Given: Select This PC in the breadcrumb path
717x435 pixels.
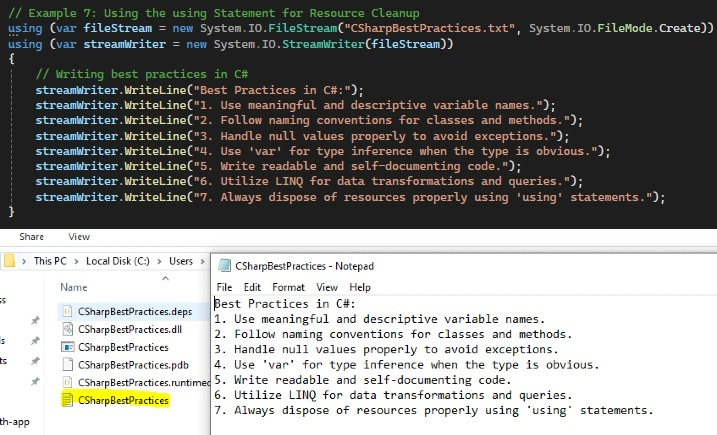Looking at the screenshot, I should pyautogui.click(x=50, y=261).
